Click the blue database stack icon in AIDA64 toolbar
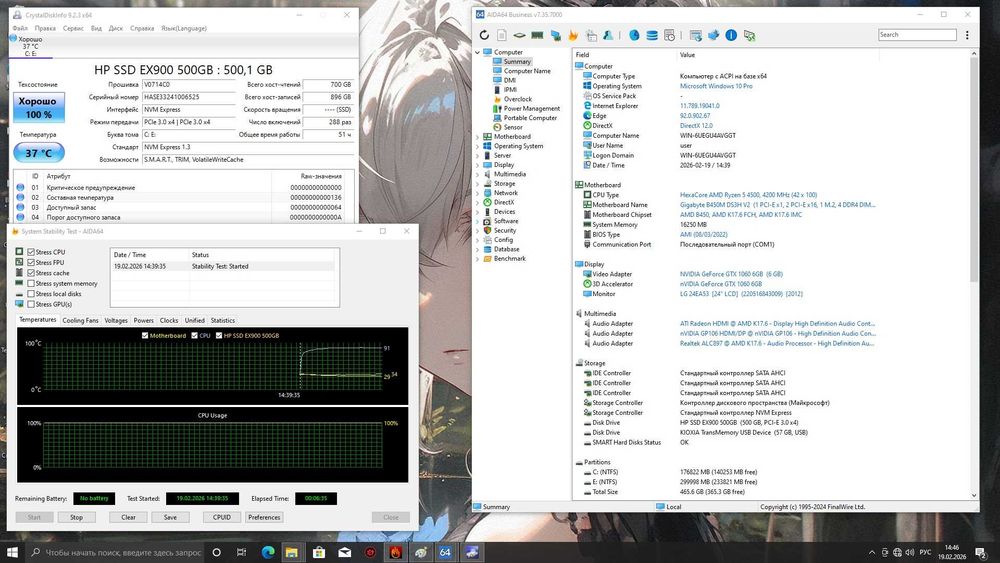 (x=652, y=35)
